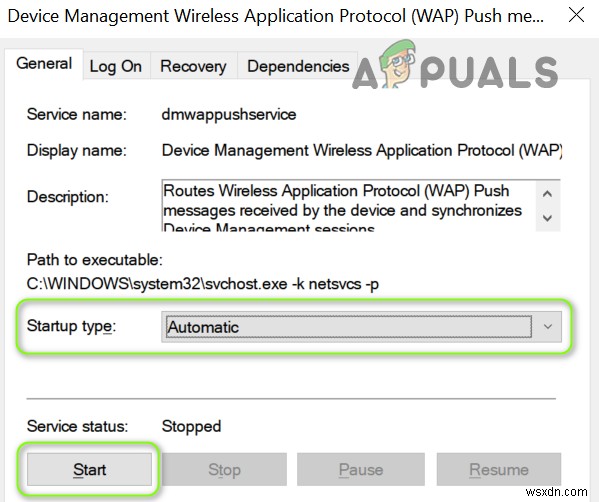
Task: Select the service name dmwappushservice text
Action: [229, 115]
